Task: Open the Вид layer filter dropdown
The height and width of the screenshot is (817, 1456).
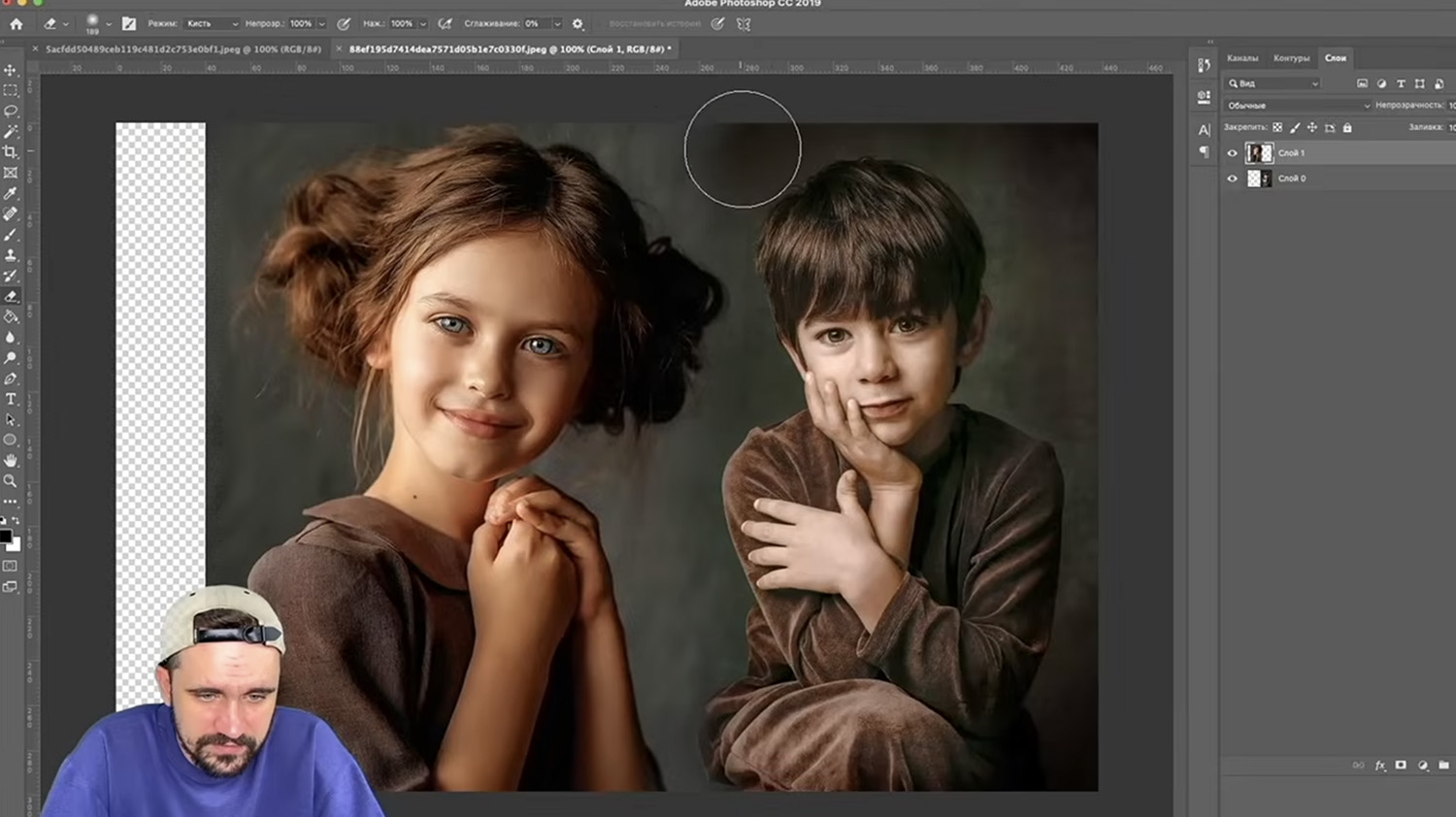Action: pyautogui.click(x=1274, y=84)
